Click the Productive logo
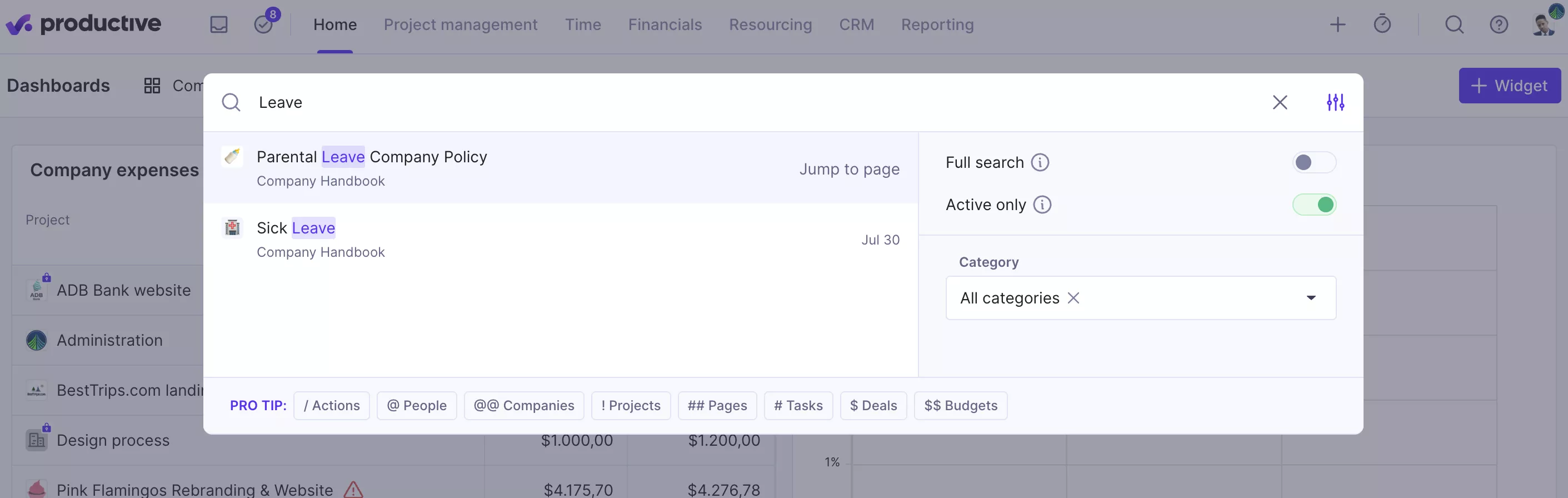Viewport: 1568px width, 498px height. (x=83, y=24)
